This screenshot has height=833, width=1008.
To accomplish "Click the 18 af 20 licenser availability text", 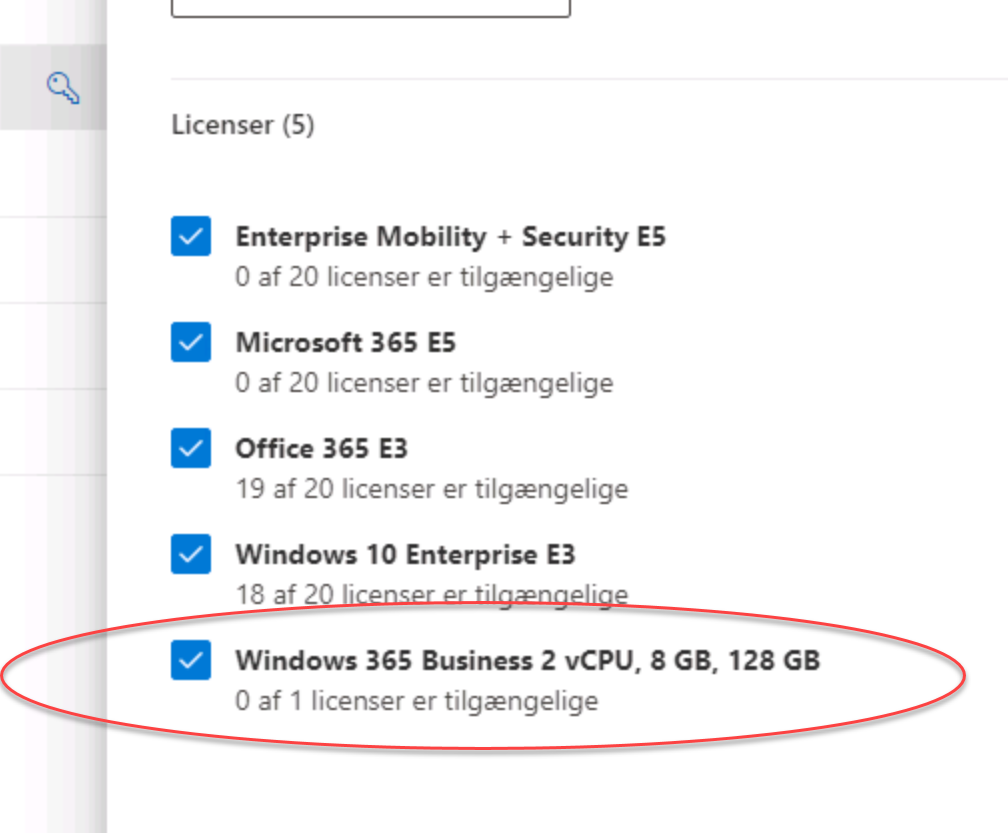I will point(432,595).
